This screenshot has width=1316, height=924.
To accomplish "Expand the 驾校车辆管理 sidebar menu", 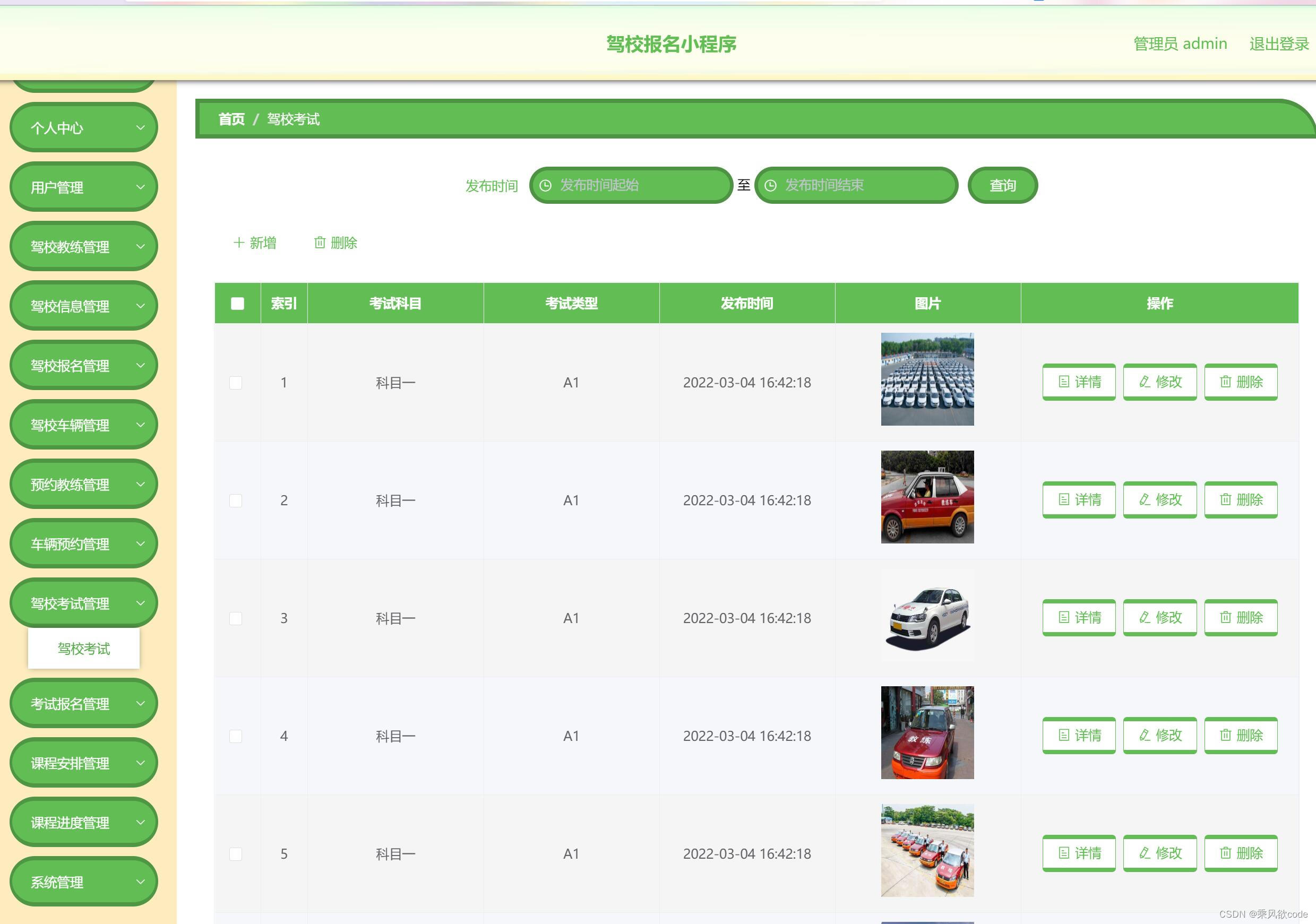I will pyautogui.click(x=84, y=425).
